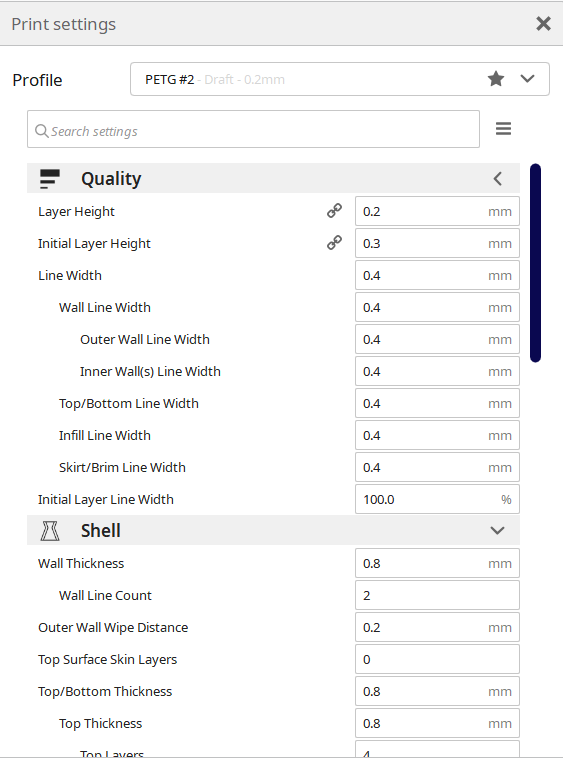
Task: Collapse the Quality section with its chevron
Action: click(497, 179)
